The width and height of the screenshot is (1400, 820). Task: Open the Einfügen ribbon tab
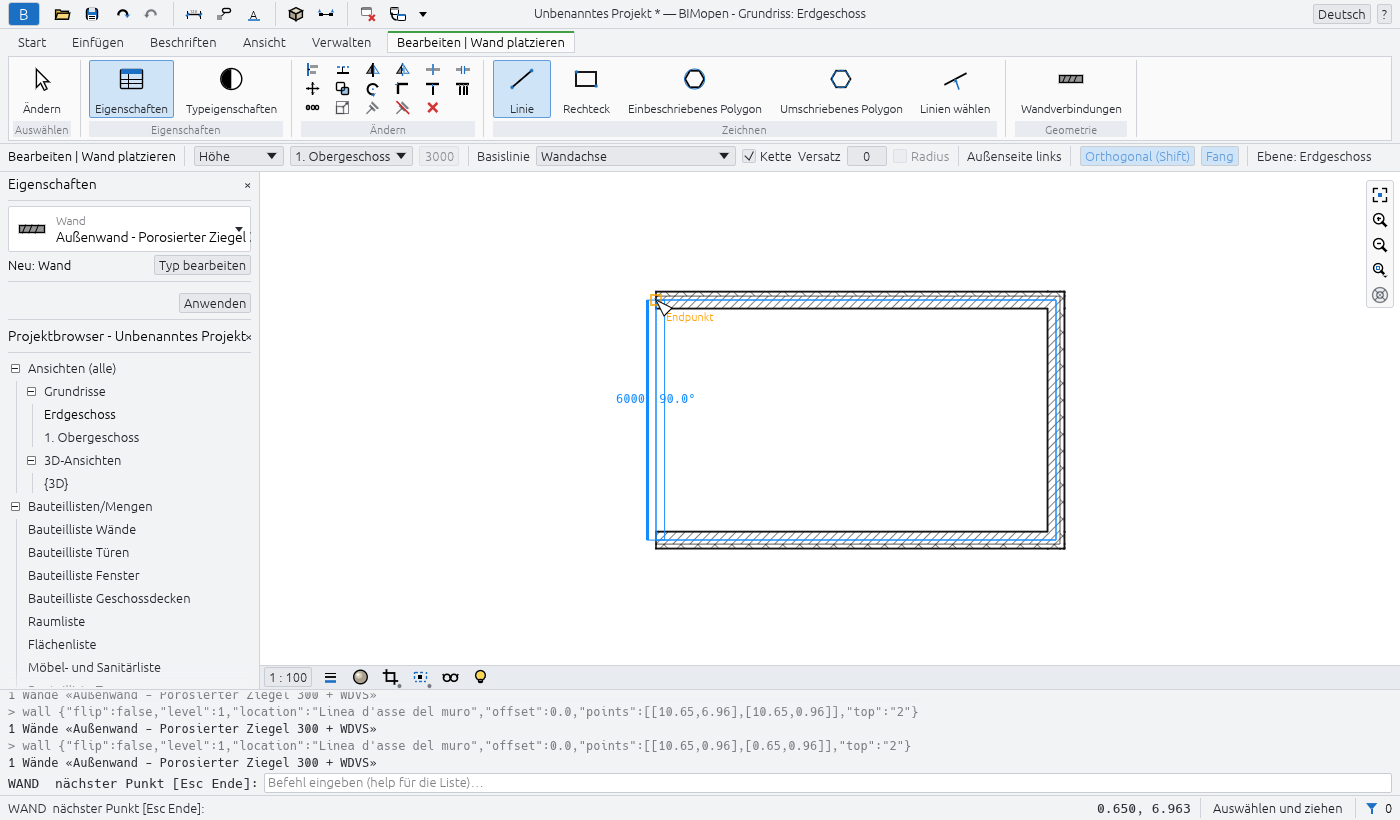point(98,43)
